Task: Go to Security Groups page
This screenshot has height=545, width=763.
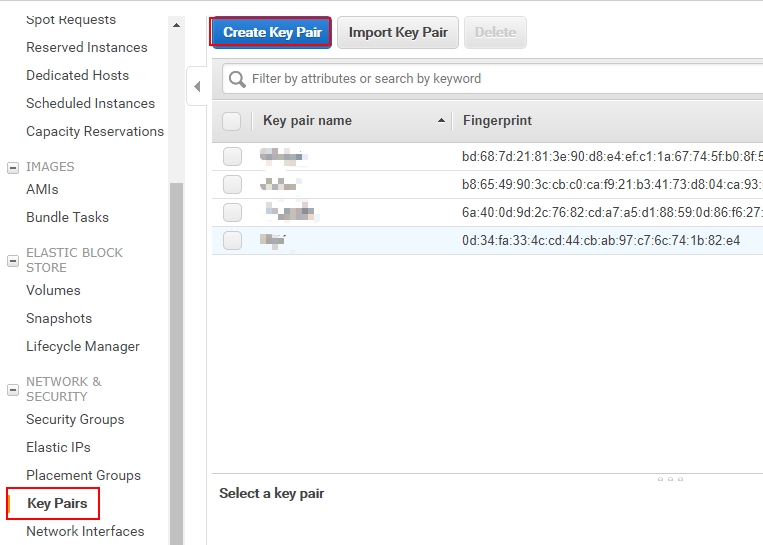Action: point(75,419)
